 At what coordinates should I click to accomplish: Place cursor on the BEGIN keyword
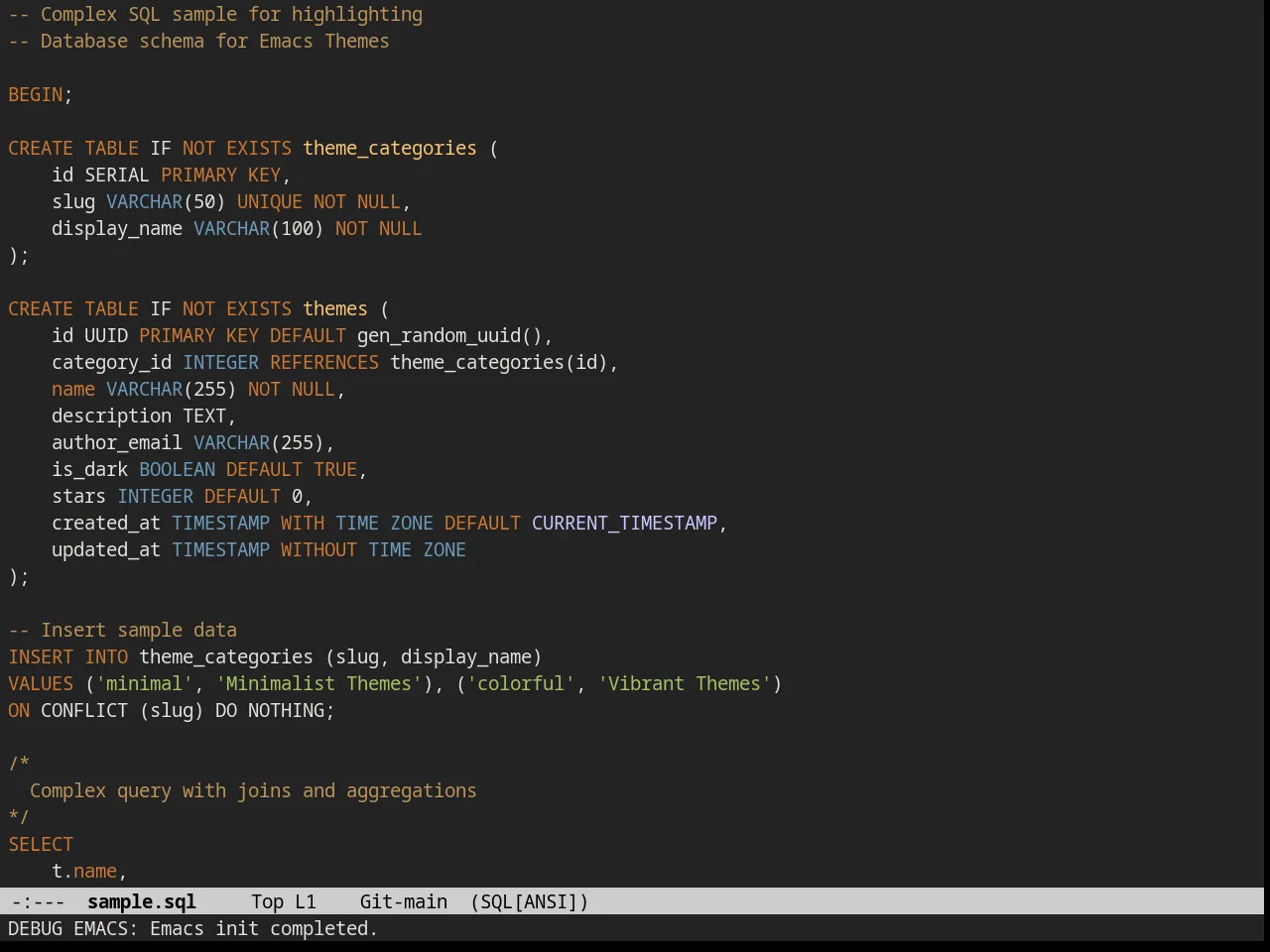pyautogui.click(x=36, y=94)
